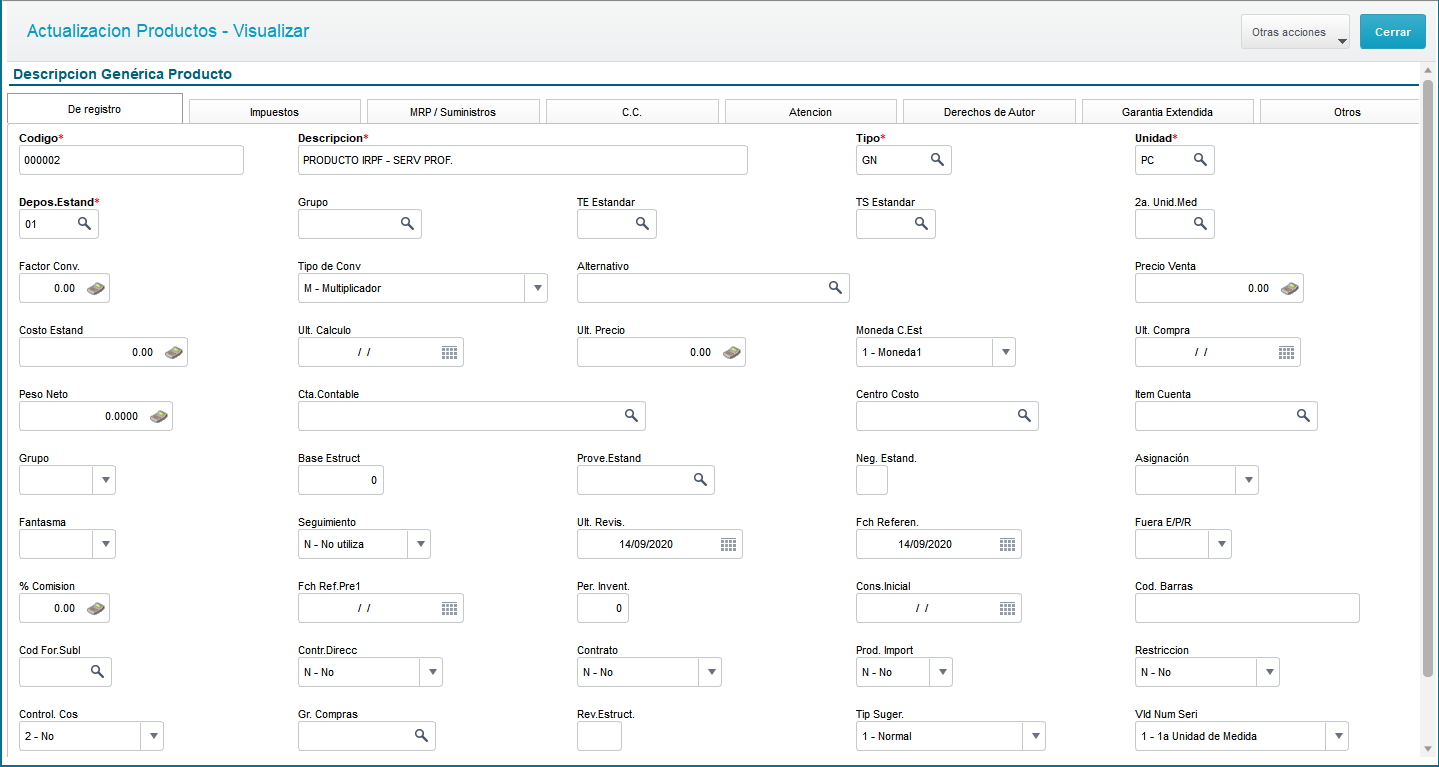
Task: Expand Tipo de Conv dropdown
Action: coord(536,288)
